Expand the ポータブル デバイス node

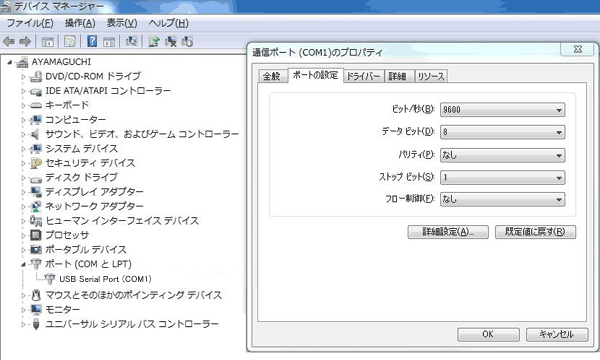point(23,249)
